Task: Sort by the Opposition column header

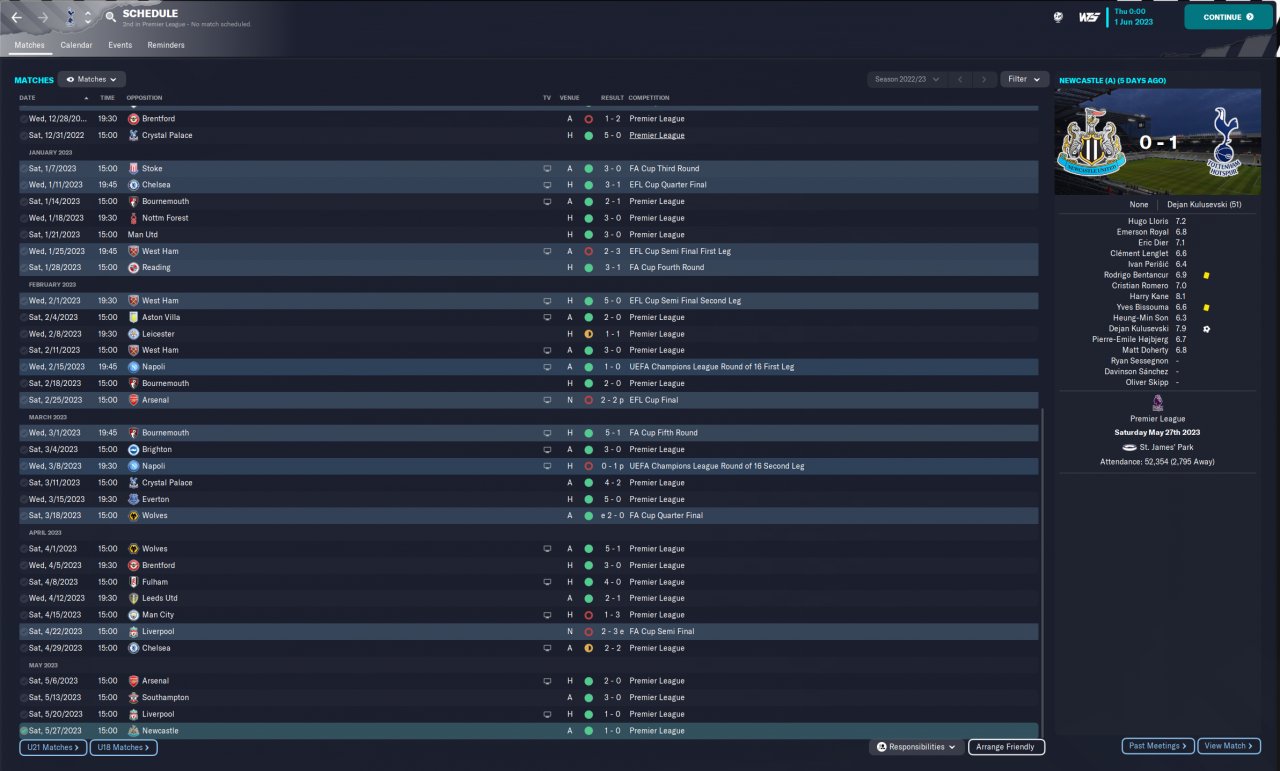Action: pos(144,98)
